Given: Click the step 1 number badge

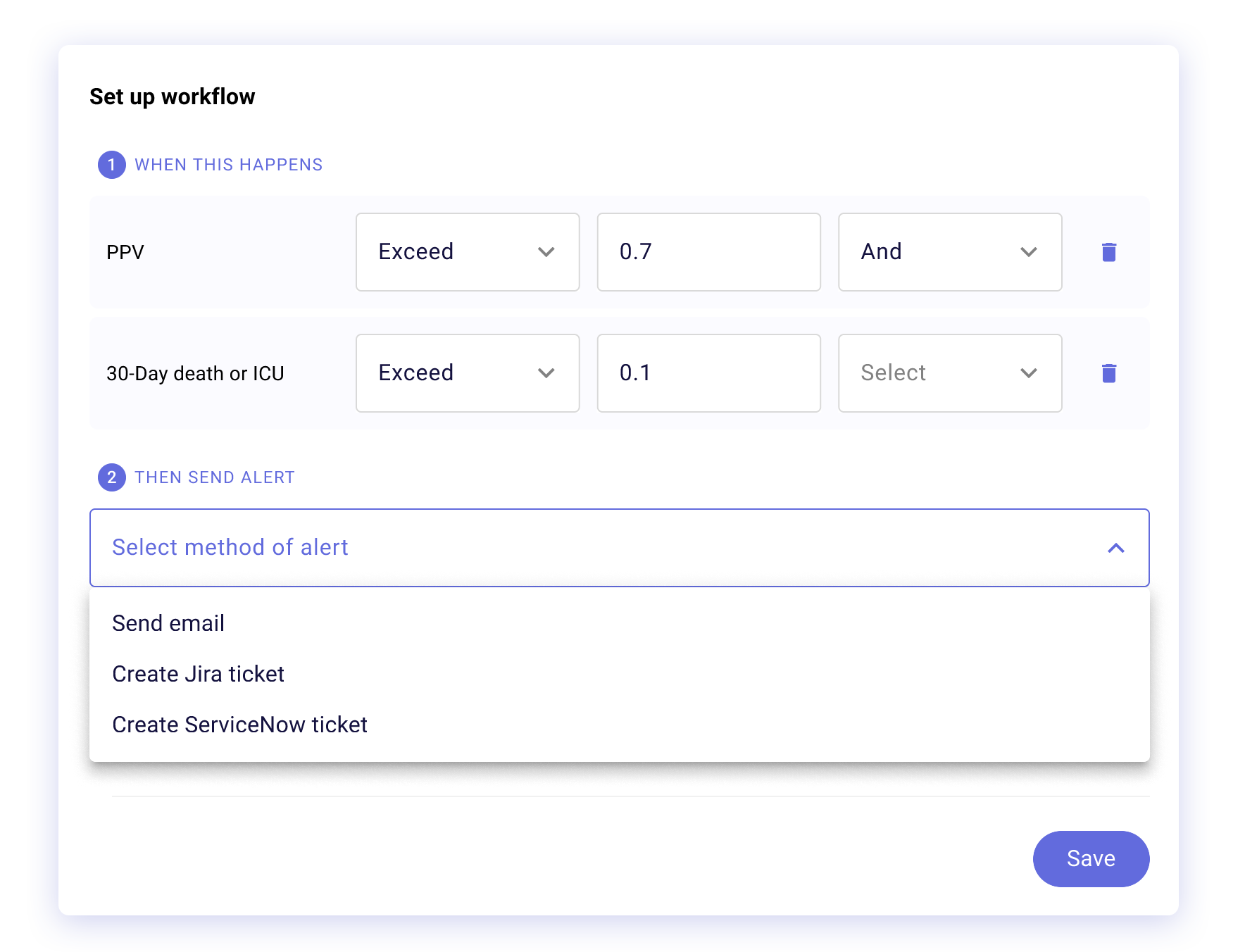Looking at the screenshot, I should point(111,165).
